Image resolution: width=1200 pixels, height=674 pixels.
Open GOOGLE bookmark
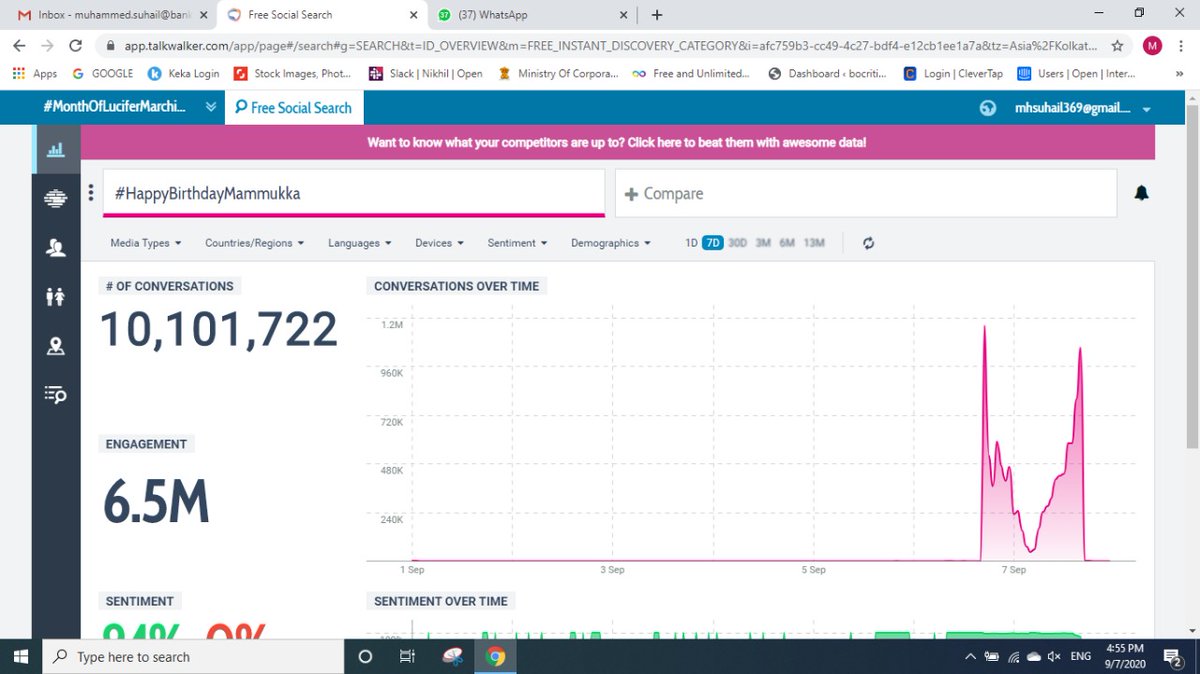click(103, 73)
